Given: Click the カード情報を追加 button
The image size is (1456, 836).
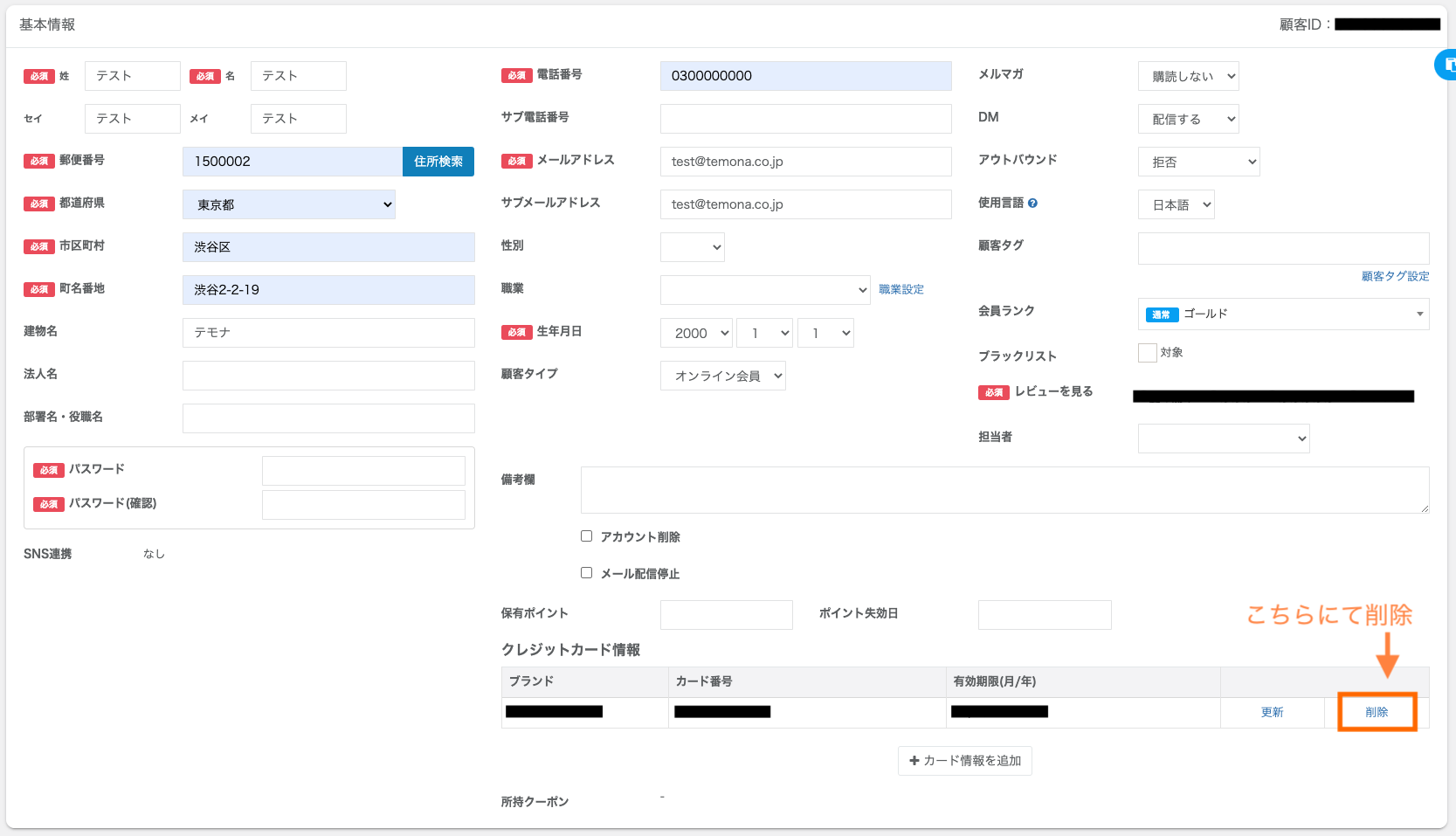Looking at the screenshot, I should (x=964, y=761).
